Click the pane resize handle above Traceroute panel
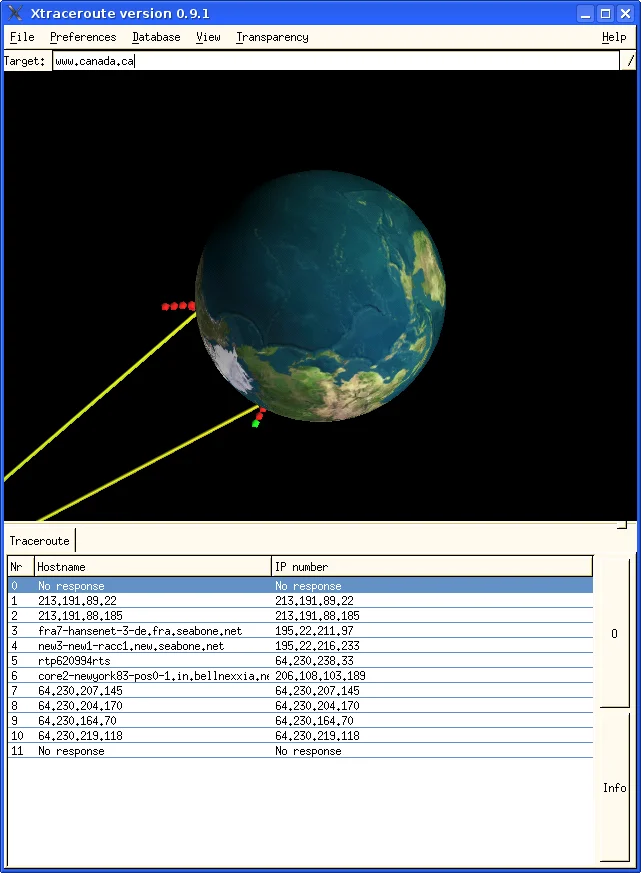The height and width of the screenshot is (873, 641). click(622, 525)
